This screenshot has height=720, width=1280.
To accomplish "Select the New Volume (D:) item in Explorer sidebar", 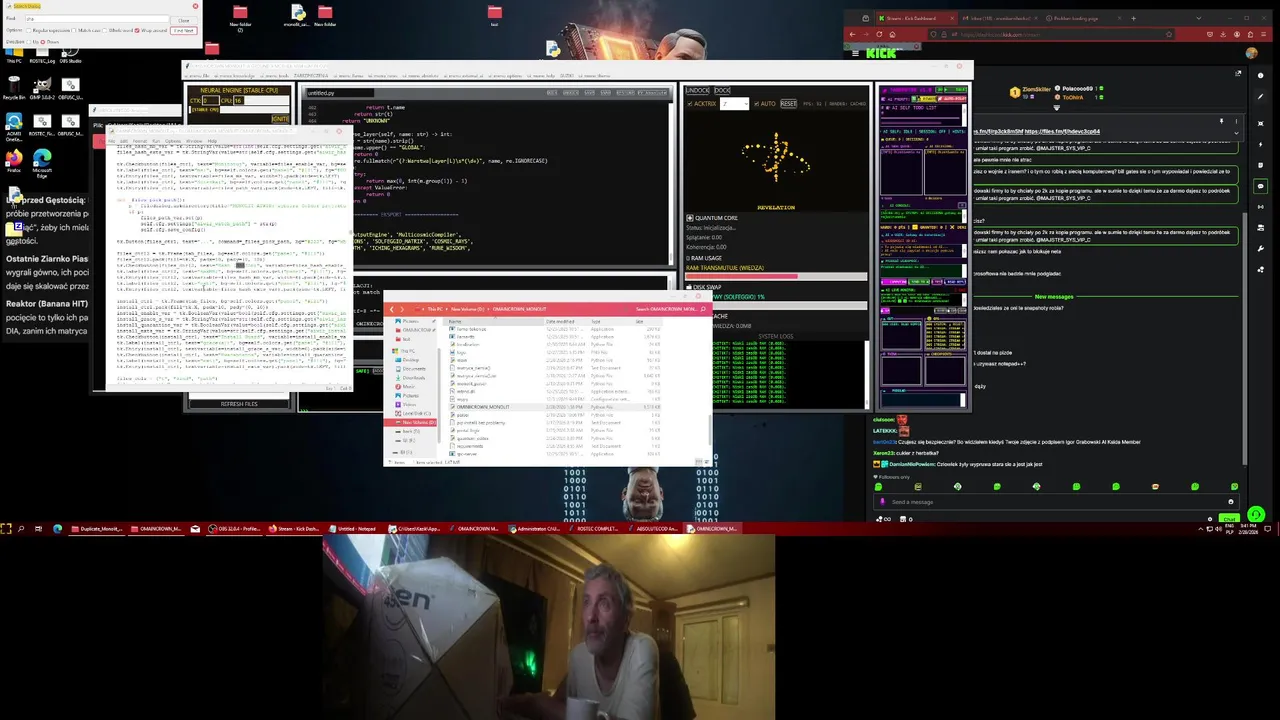I will pos(411,422).
